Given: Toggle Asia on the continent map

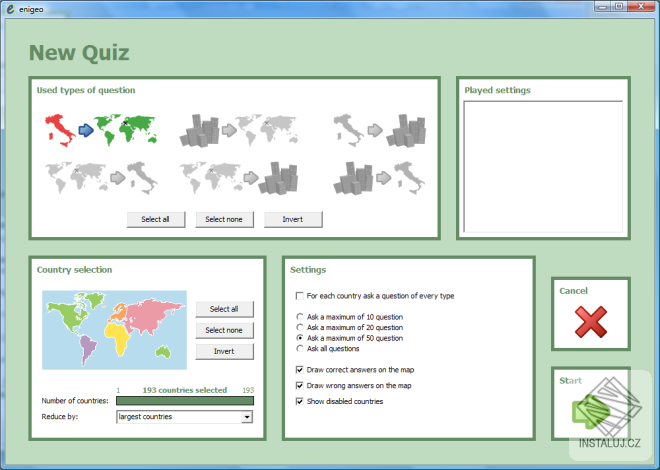Looking at the screenshot, I should click(x=154, y=316).
